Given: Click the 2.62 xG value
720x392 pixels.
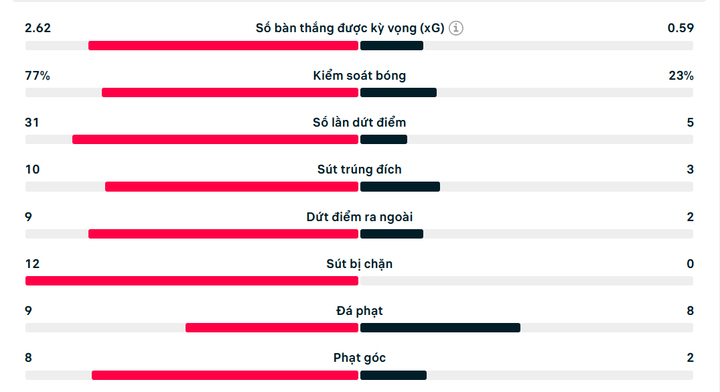Looking at the screenshot, I should [x=38, y=28].
